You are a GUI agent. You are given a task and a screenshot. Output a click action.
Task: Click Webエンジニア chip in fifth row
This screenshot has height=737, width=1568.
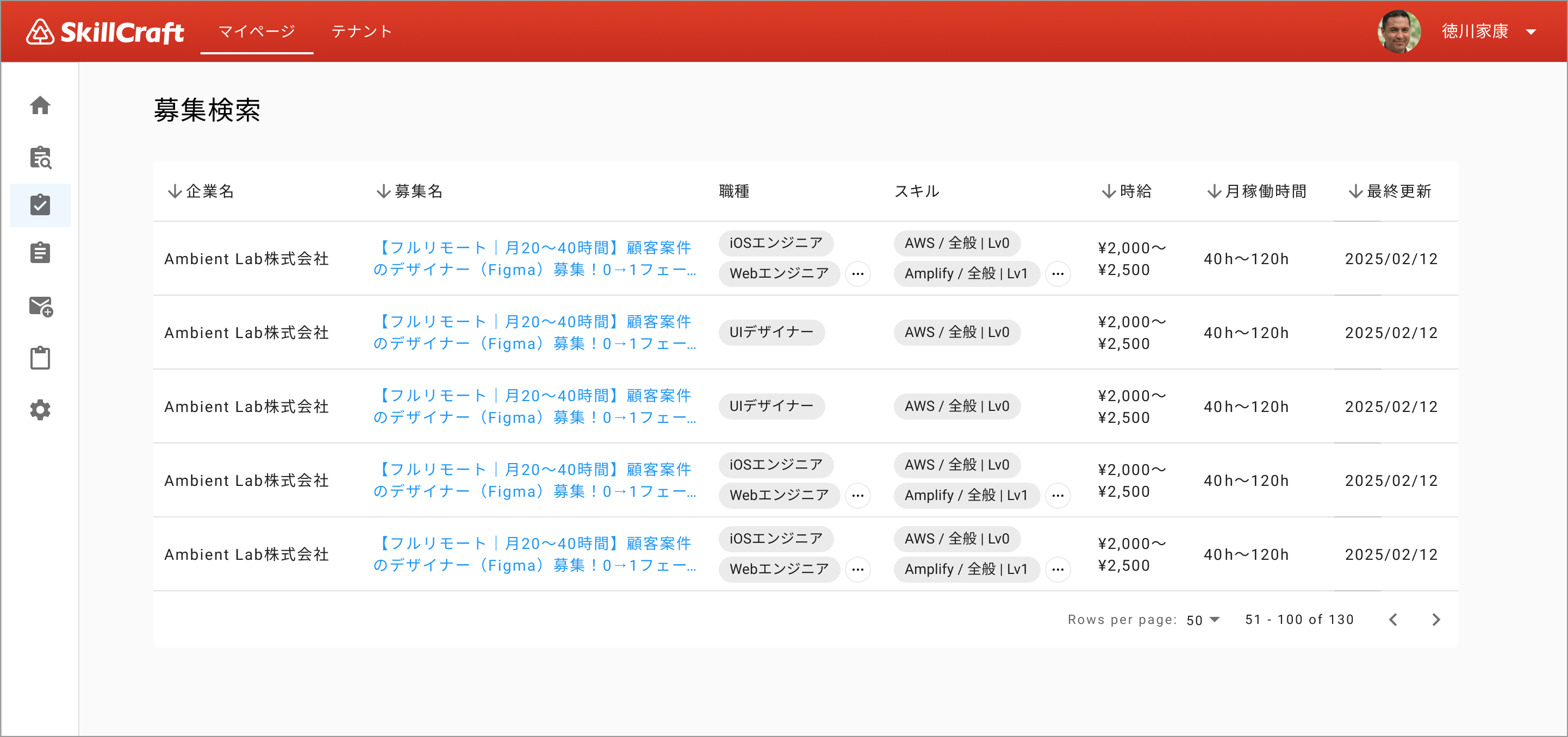779,570
